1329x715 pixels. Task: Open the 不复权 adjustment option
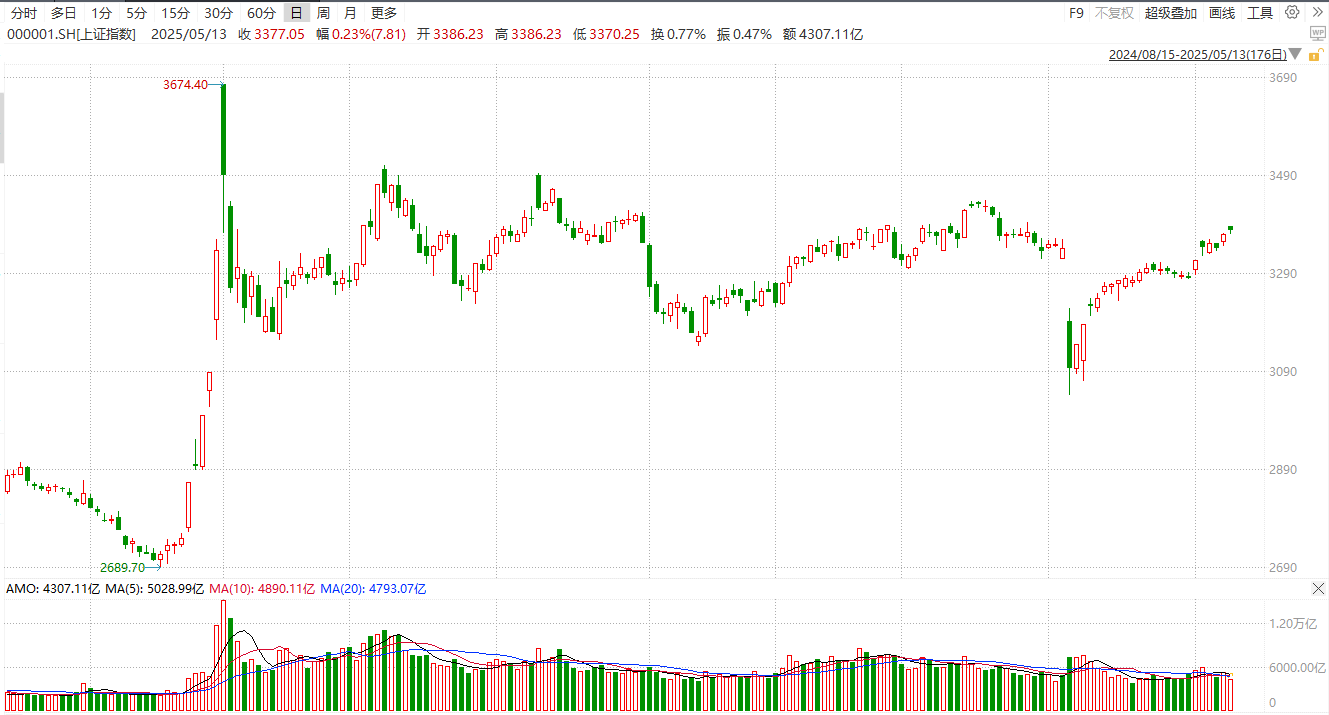pos(1114,13)
